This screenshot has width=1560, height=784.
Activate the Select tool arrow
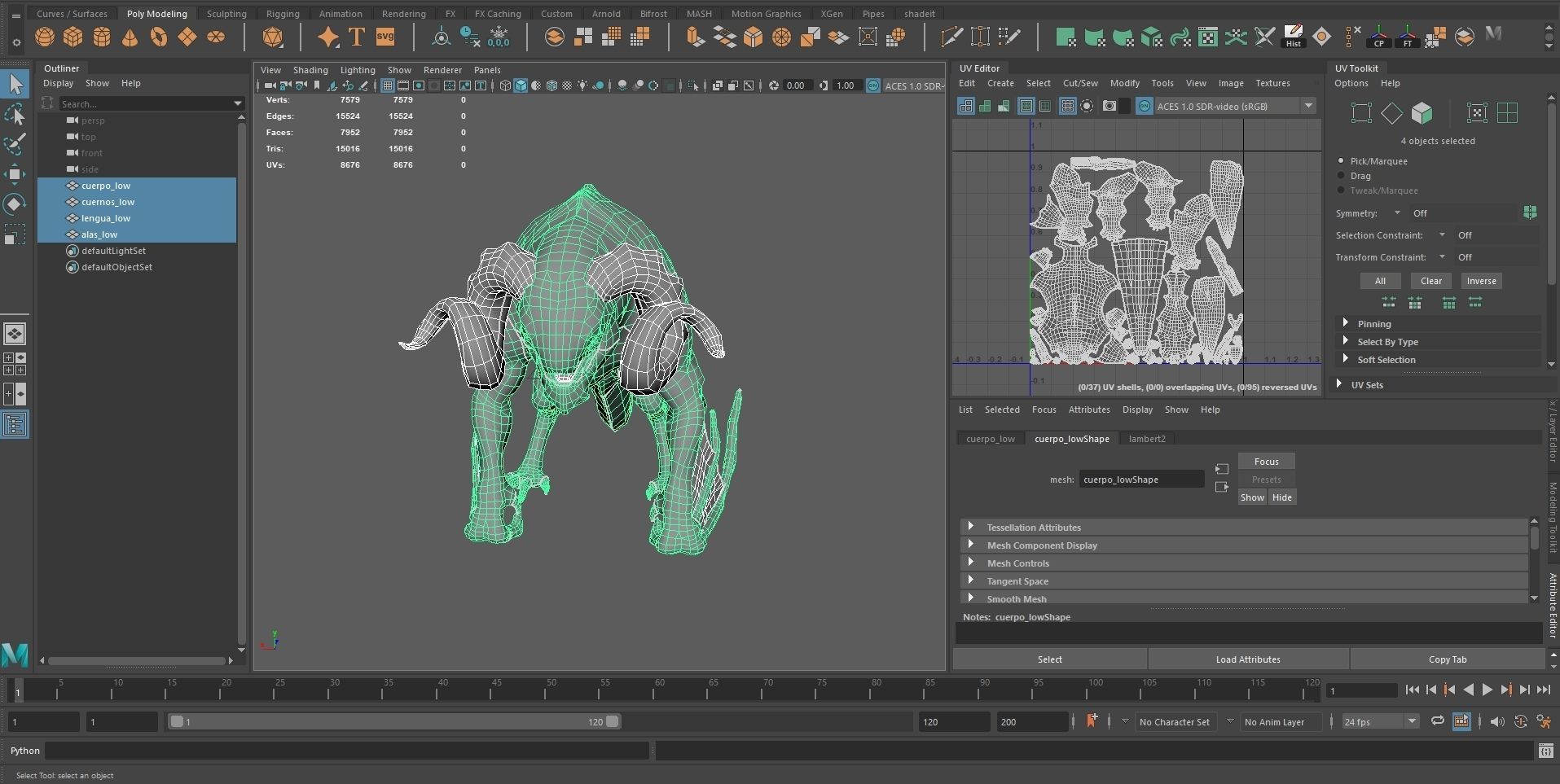15,84
